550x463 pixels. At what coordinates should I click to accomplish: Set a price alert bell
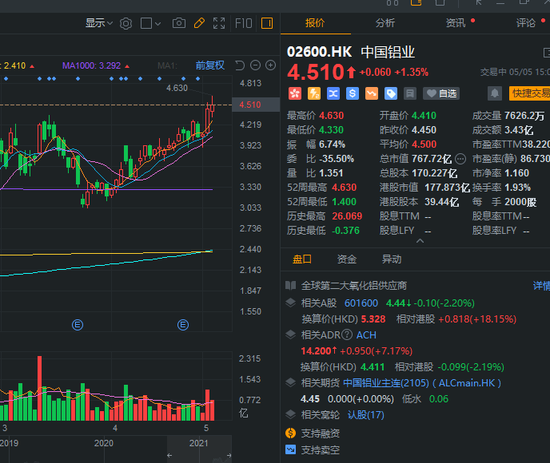coord(495,94)
